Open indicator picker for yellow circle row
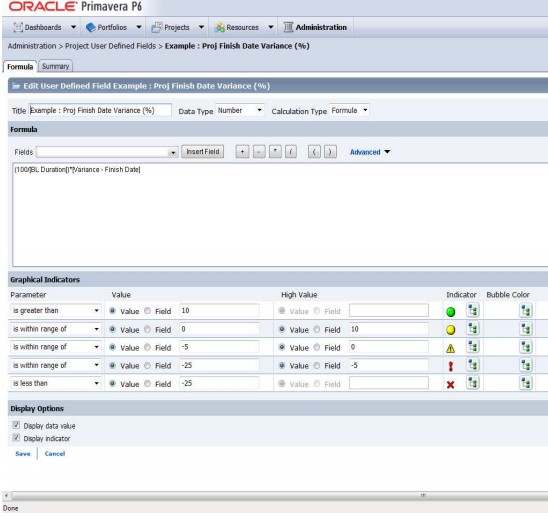 [473, 329]
